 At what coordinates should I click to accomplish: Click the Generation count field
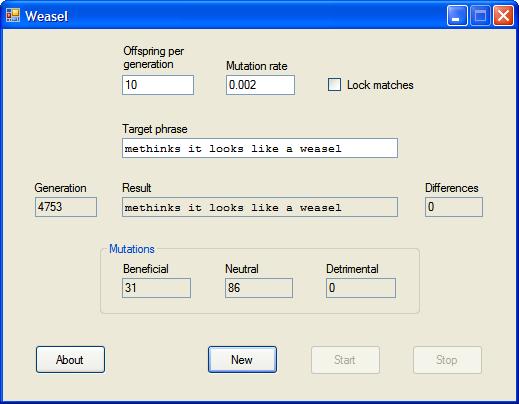point(66,207)
